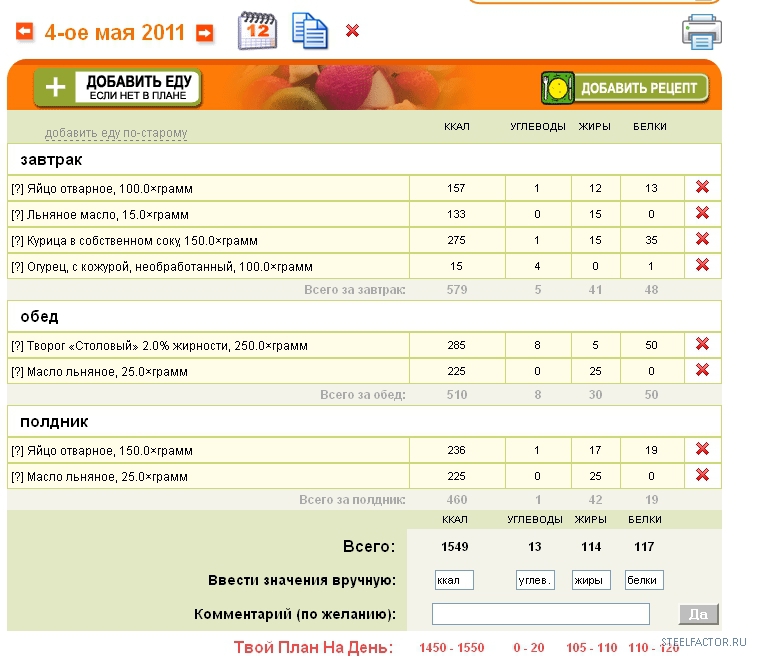This screenshot has width=757, height=657.
Task: Remove Огурец с кожурой row
Action: (702, 265)
